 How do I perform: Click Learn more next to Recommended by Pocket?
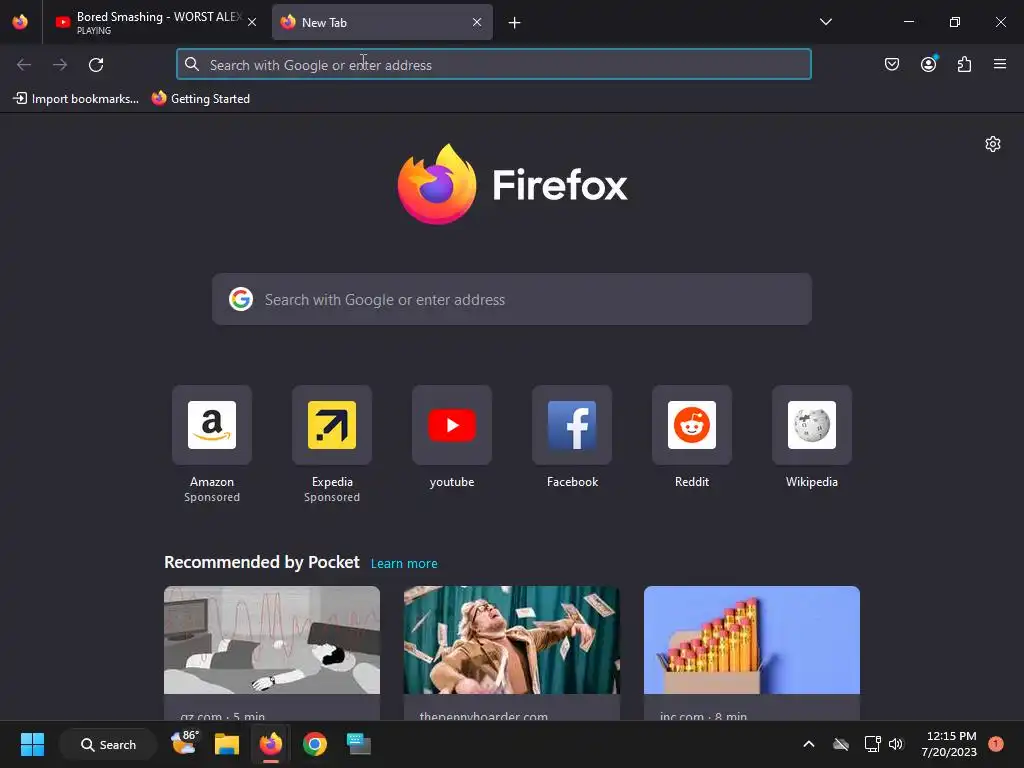[404, 564]
